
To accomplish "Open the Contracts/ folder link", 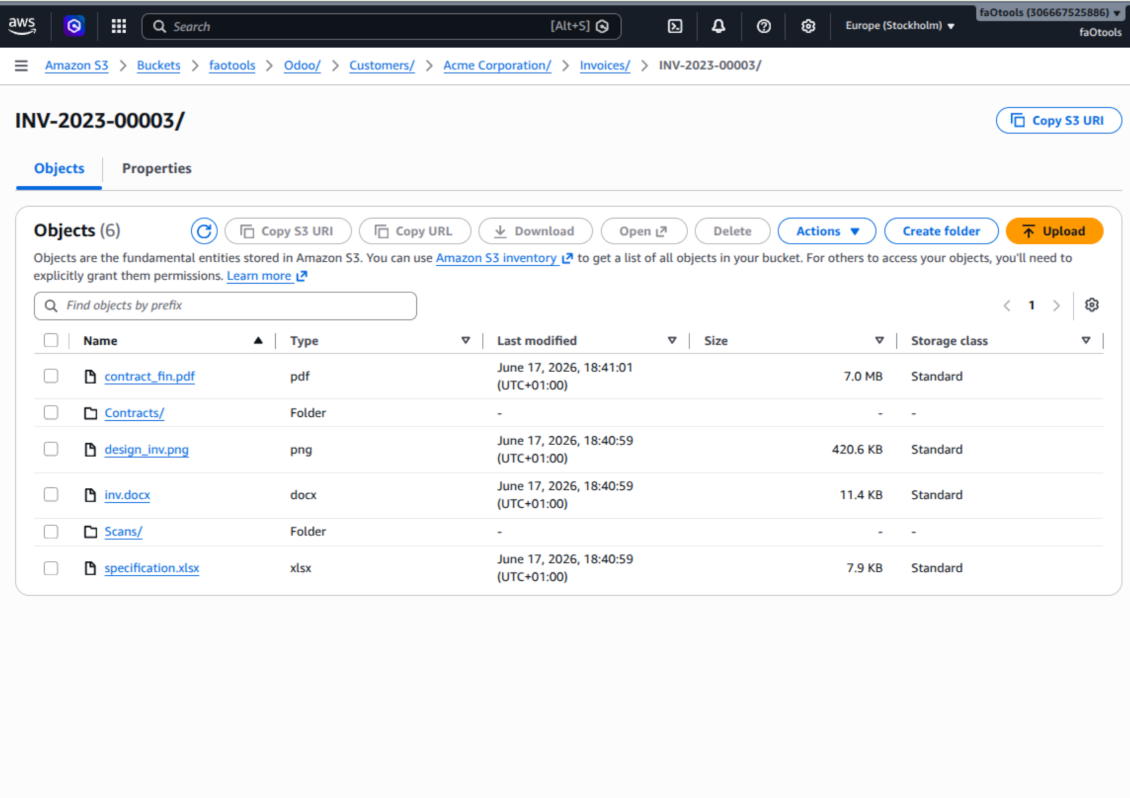I will 134,413.
